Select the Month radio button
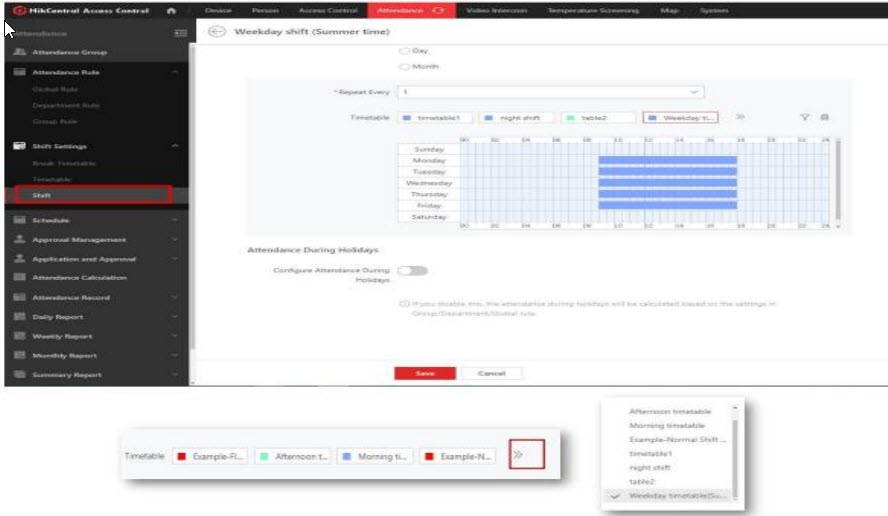Screen dimensions: 888x516 pos(404,67)
